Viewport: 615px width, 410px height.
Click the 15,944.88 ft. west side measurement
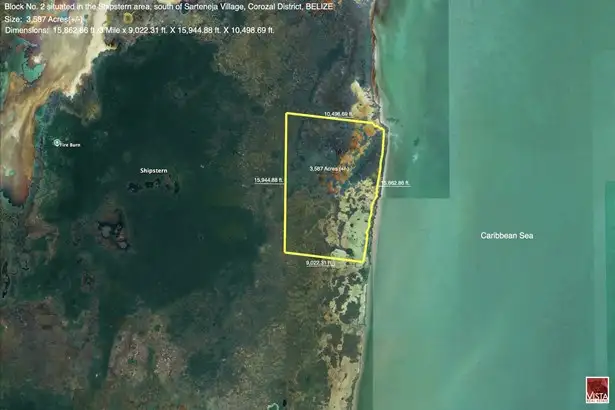point(269,180)
